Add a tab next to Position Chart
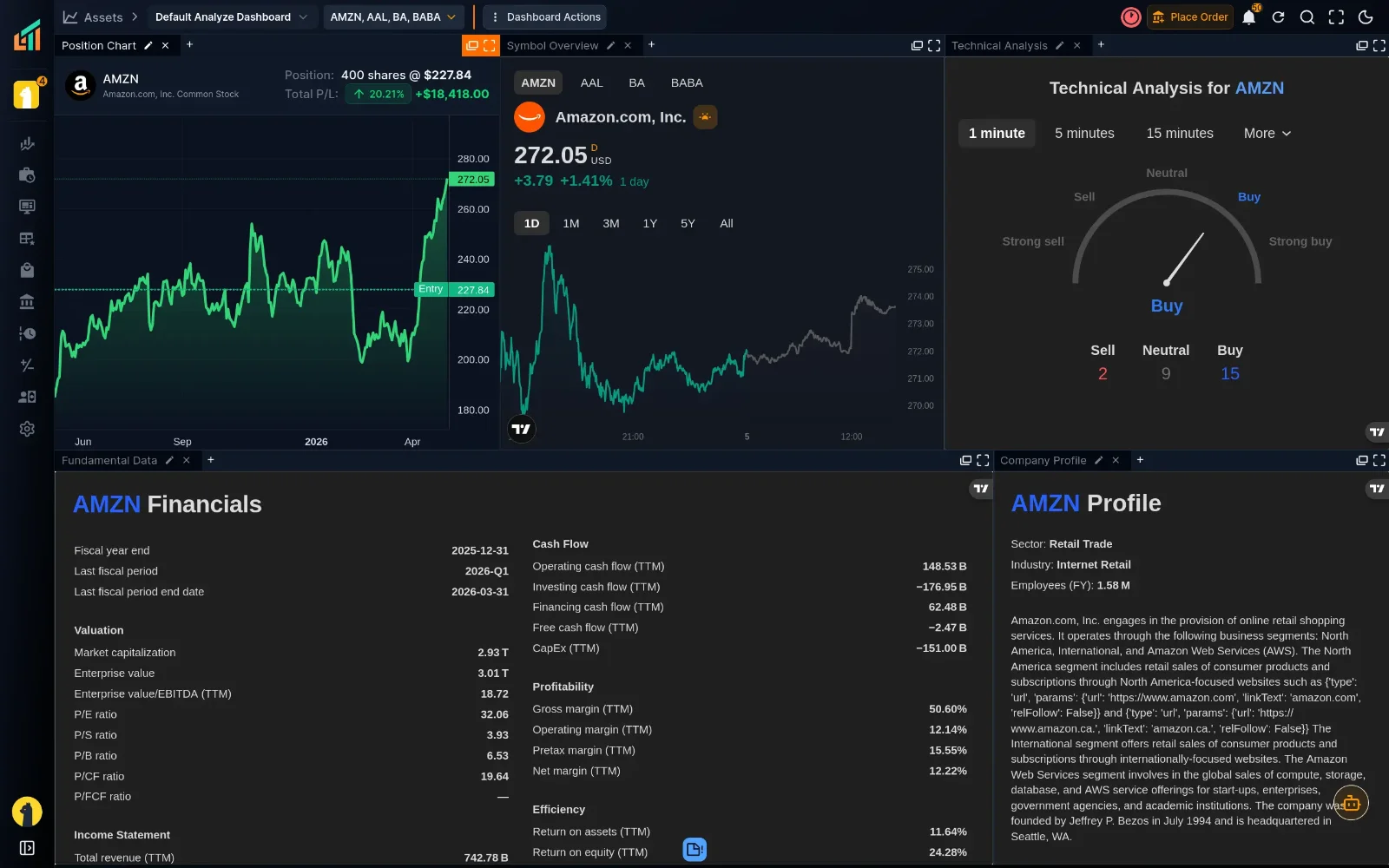Screen dimensions: 1389x868 coord(189,44)
